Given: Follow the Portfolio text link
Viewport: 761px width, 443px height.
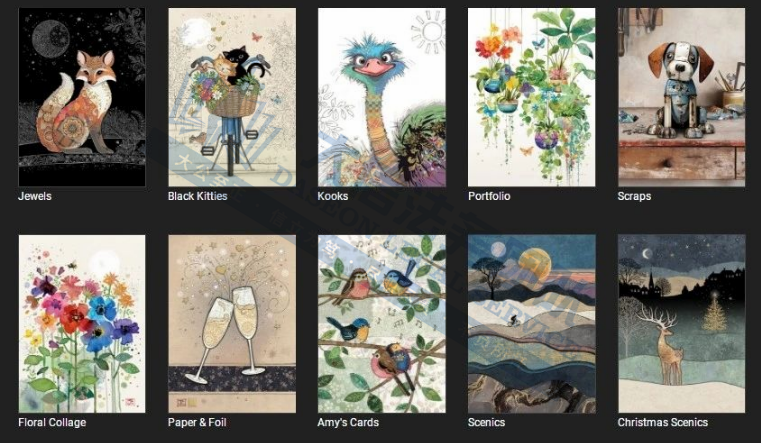Looking at the screenshot, I should 489,196.
